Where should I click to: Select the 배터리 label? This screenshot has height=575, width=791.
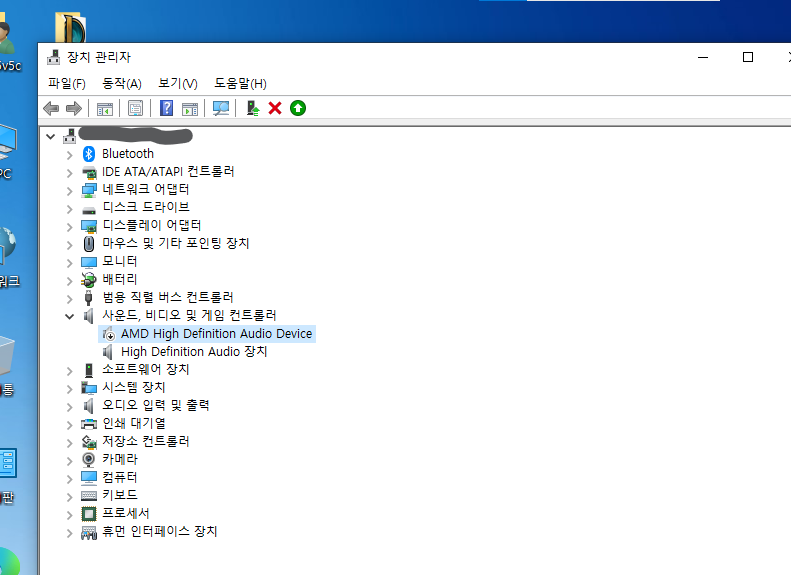(120, 279)
